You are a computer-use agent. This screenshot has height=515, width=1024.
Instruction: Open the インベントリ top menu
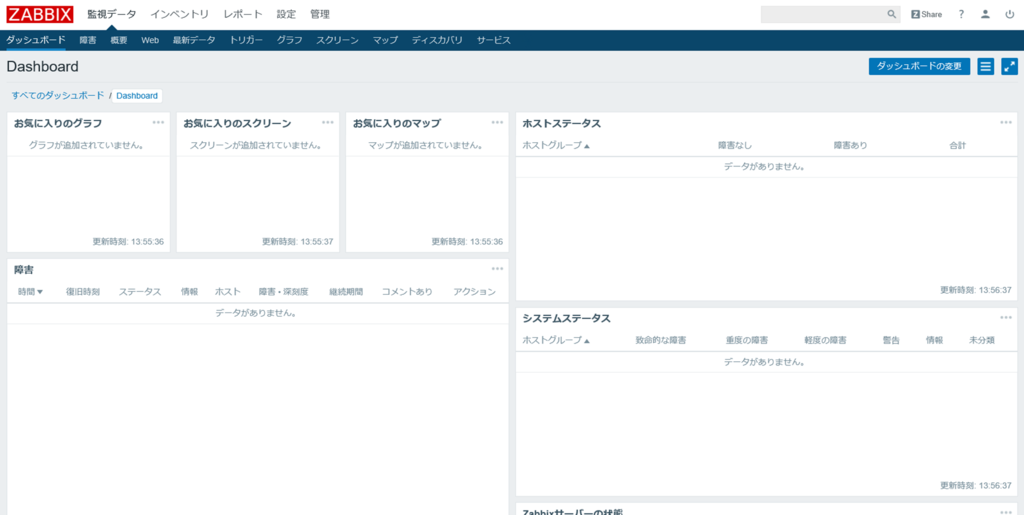click(180, 15)
